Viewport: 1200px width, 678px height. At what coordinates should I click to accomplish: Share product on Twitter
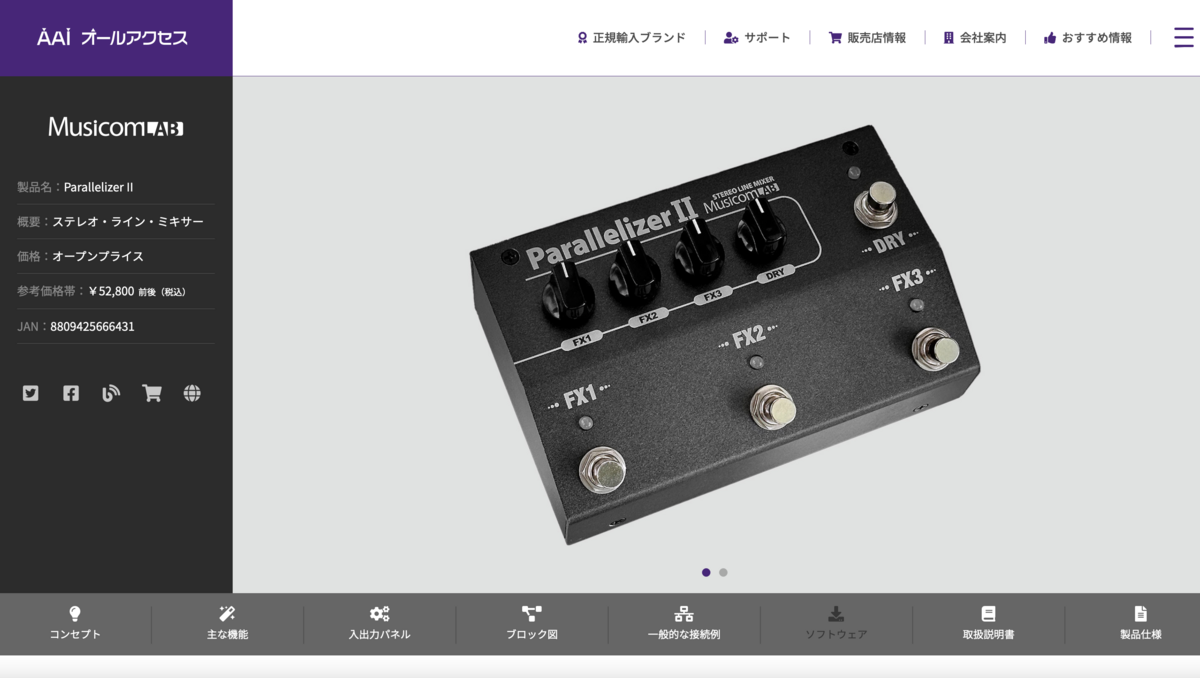pos(30,393)
